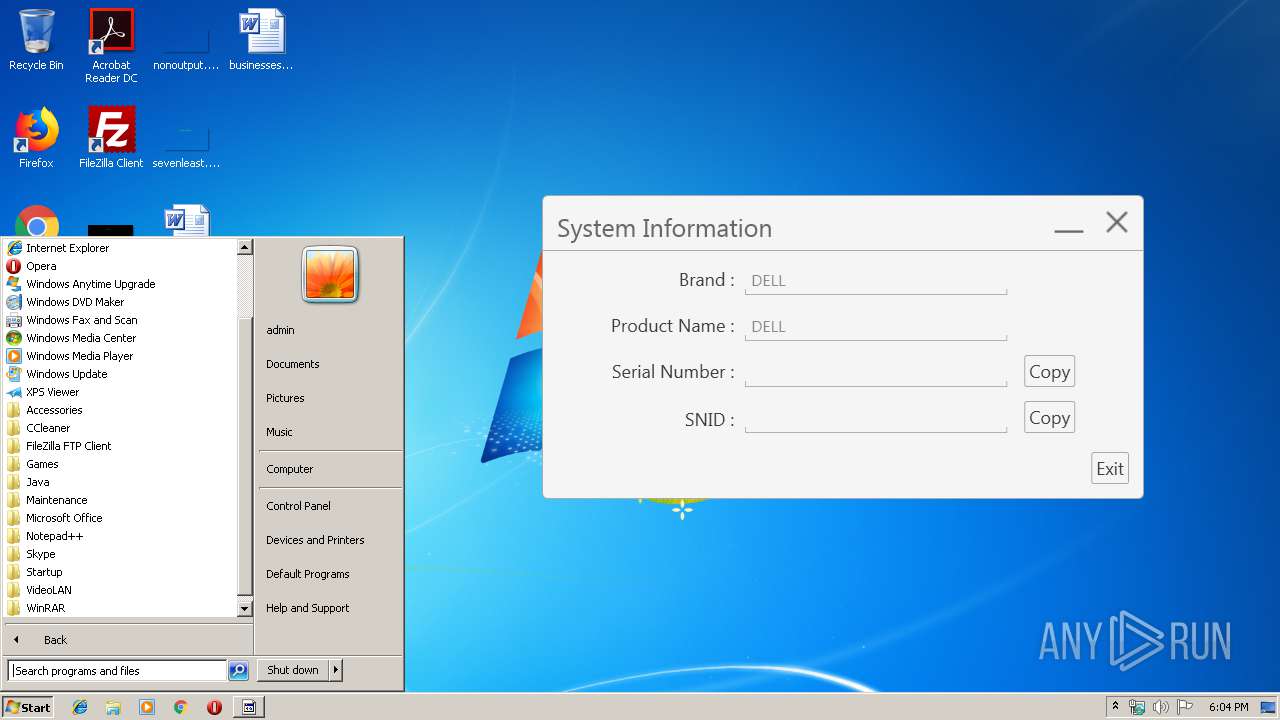1280x720 pixels.
Task: Click the volume tray icon
Action: [x=1161, y=707]
